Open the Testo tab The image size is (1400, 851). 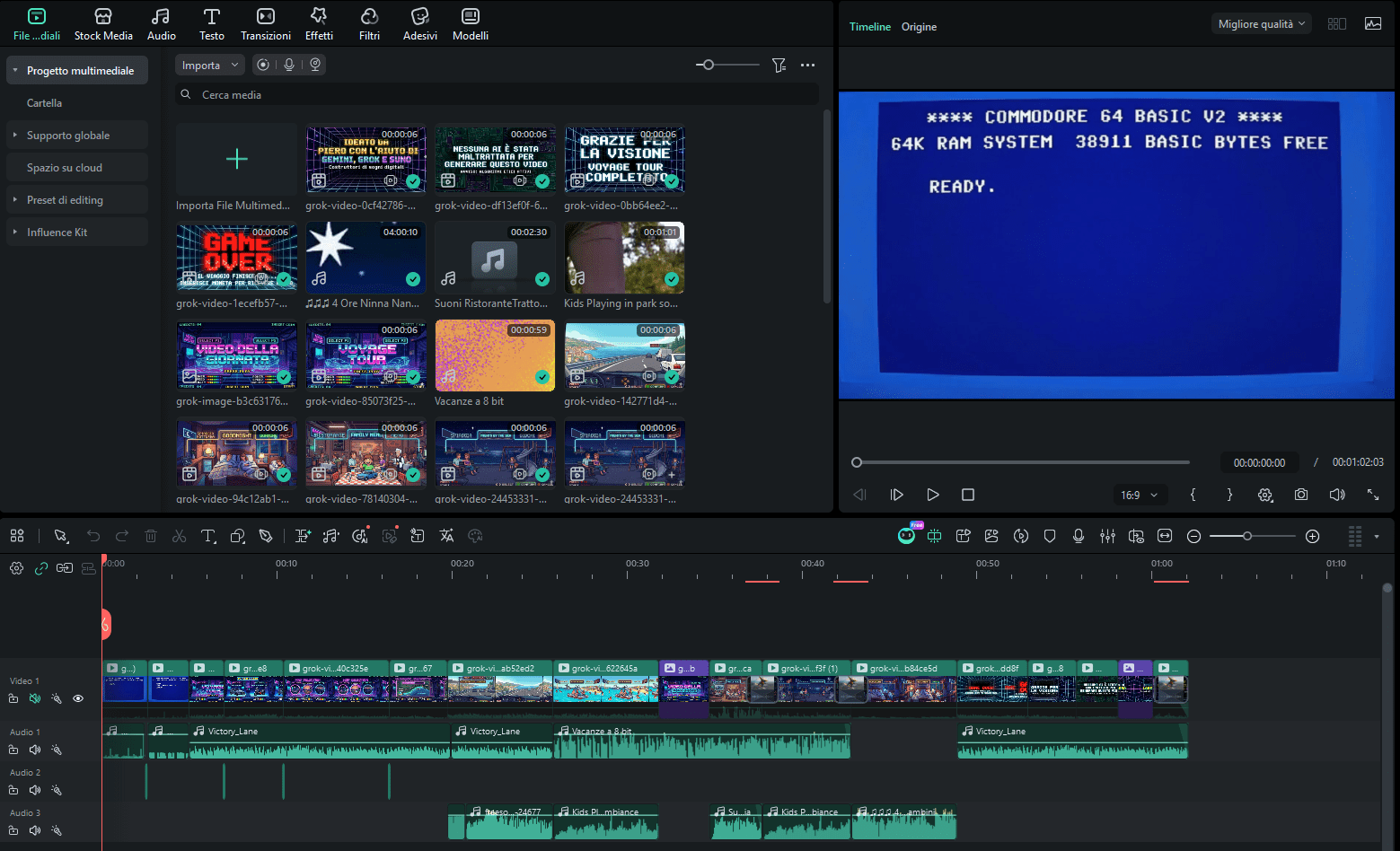pyautogui.click(x=212, y=24)
